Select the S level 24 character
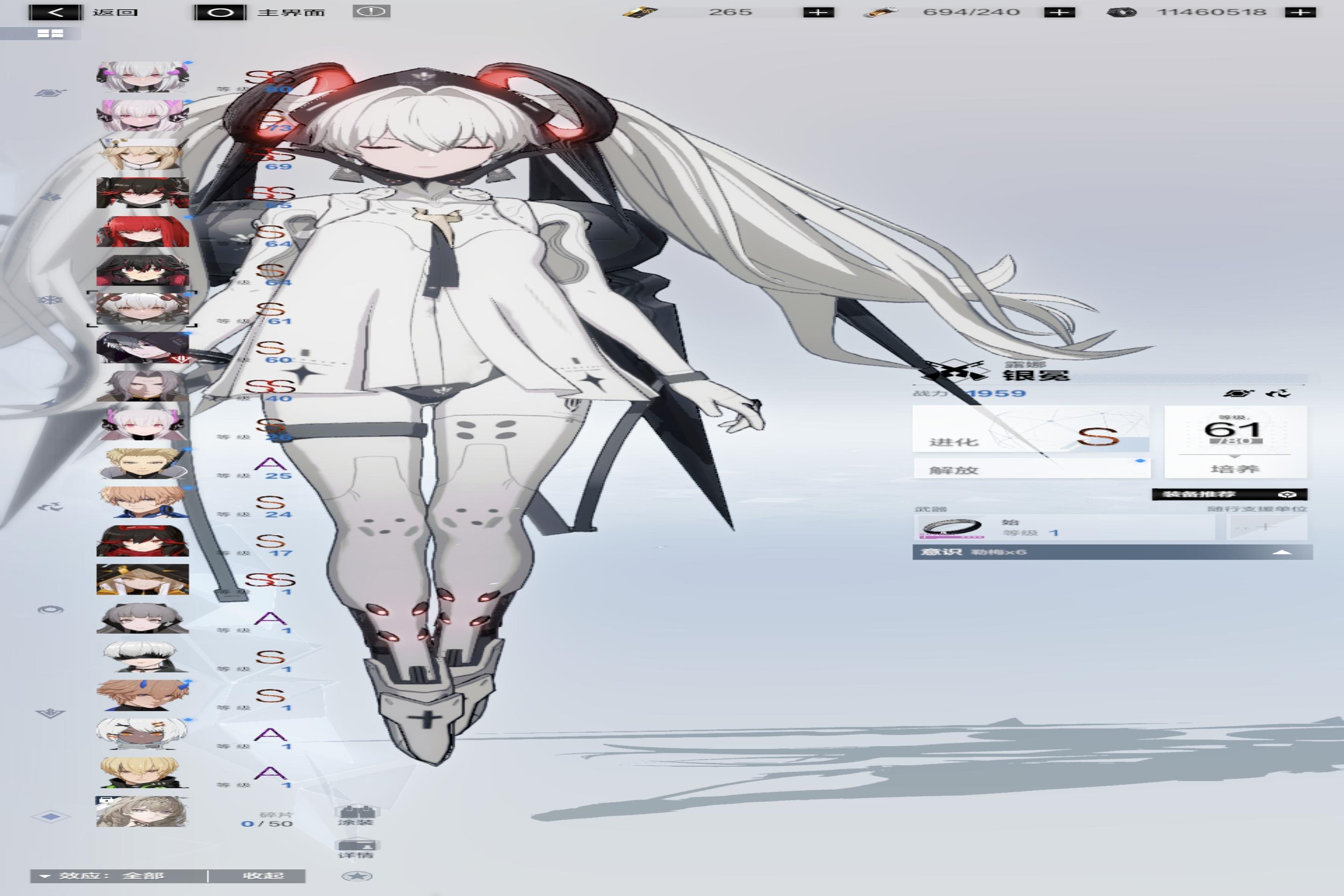 tap(142, 502)
